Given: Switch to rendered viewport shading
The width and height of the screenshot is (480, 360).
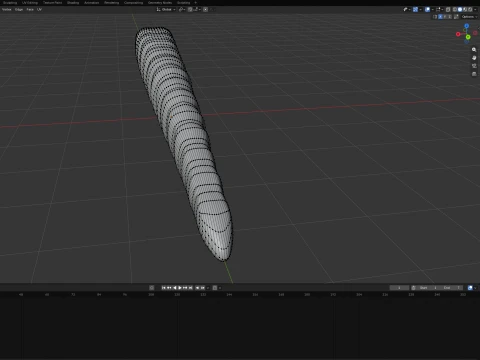Looking at the screenshot, I should (x=470, y=9).
